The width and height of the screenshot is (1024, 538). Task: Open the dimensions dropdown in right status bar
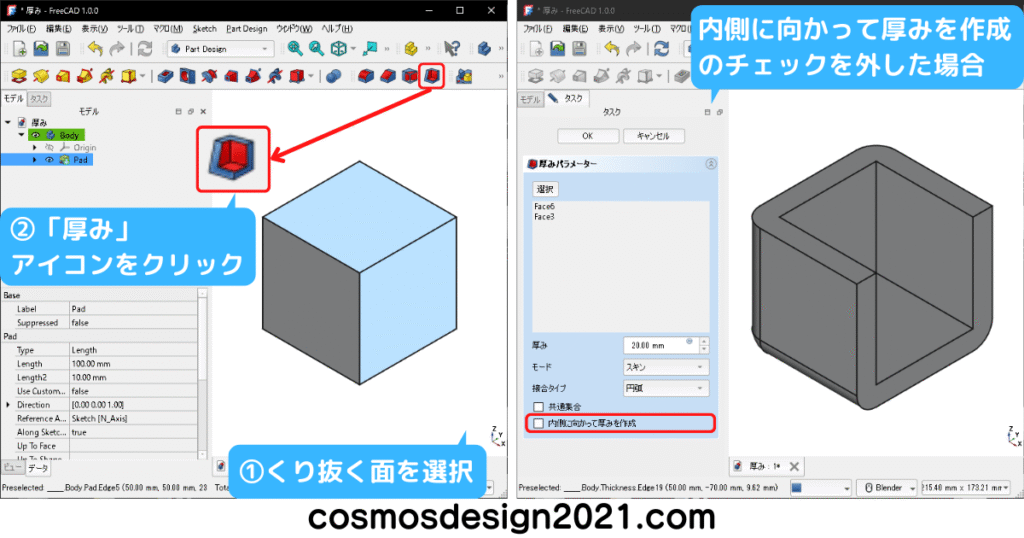(x=966, y=488)
